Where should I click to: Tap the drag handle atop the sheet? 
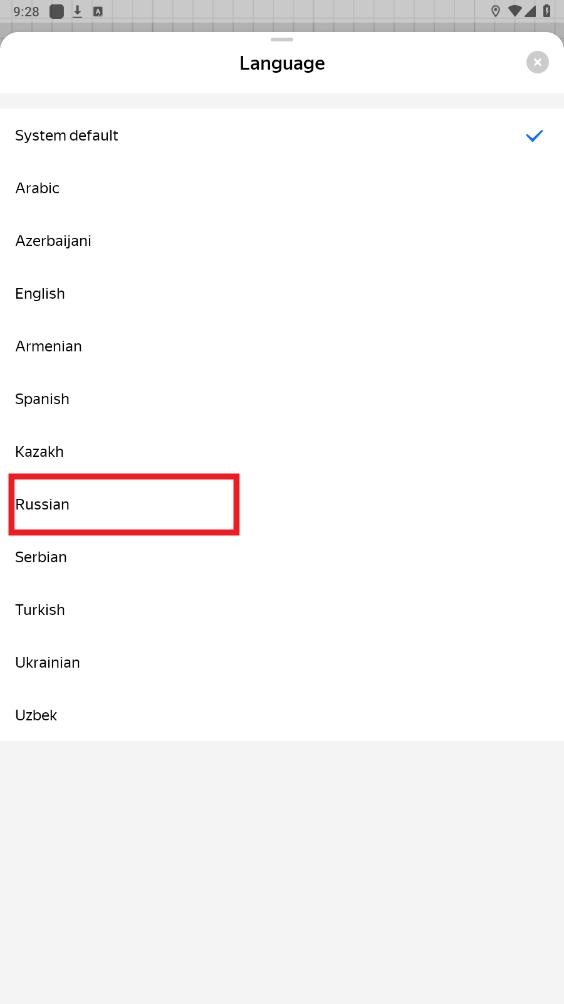pos(282,40)
